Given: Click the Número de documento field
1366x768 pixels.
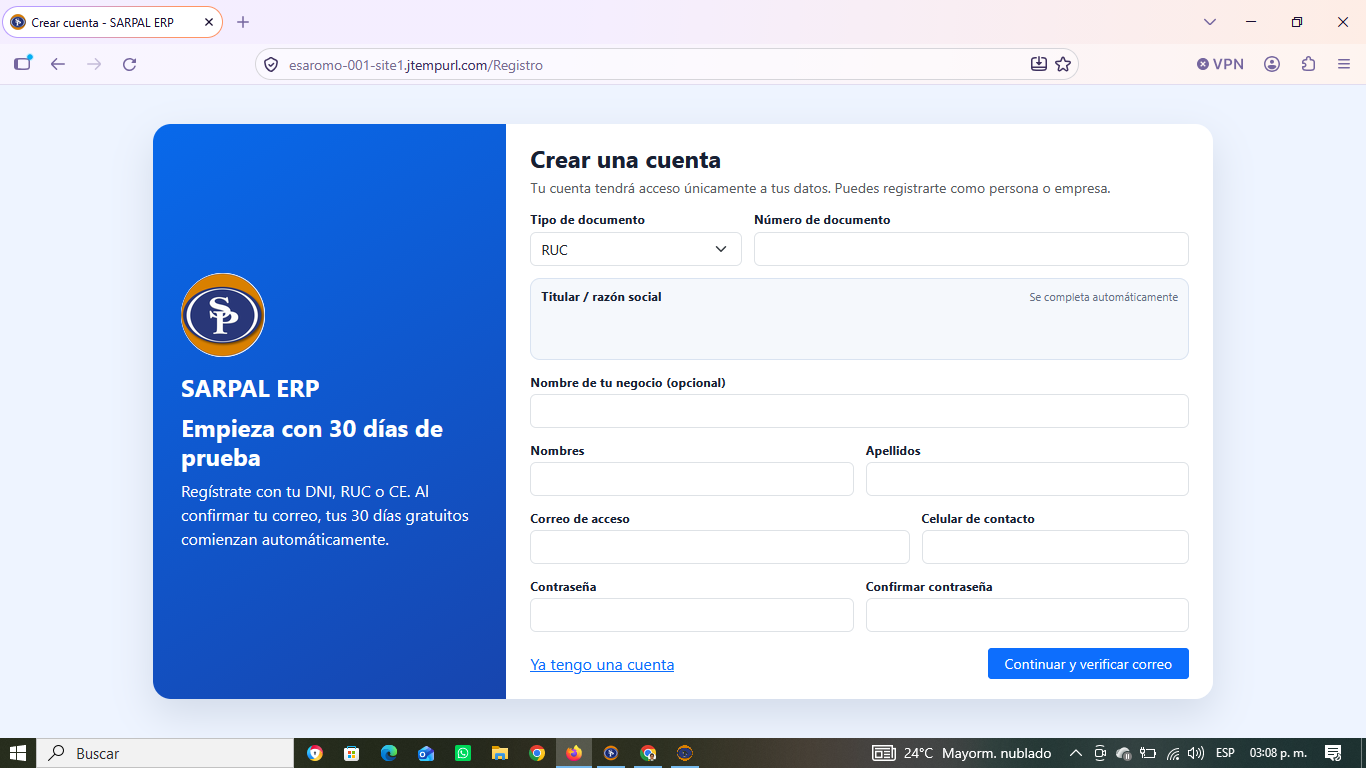Looking at the screenshot, I should [971, 249].
